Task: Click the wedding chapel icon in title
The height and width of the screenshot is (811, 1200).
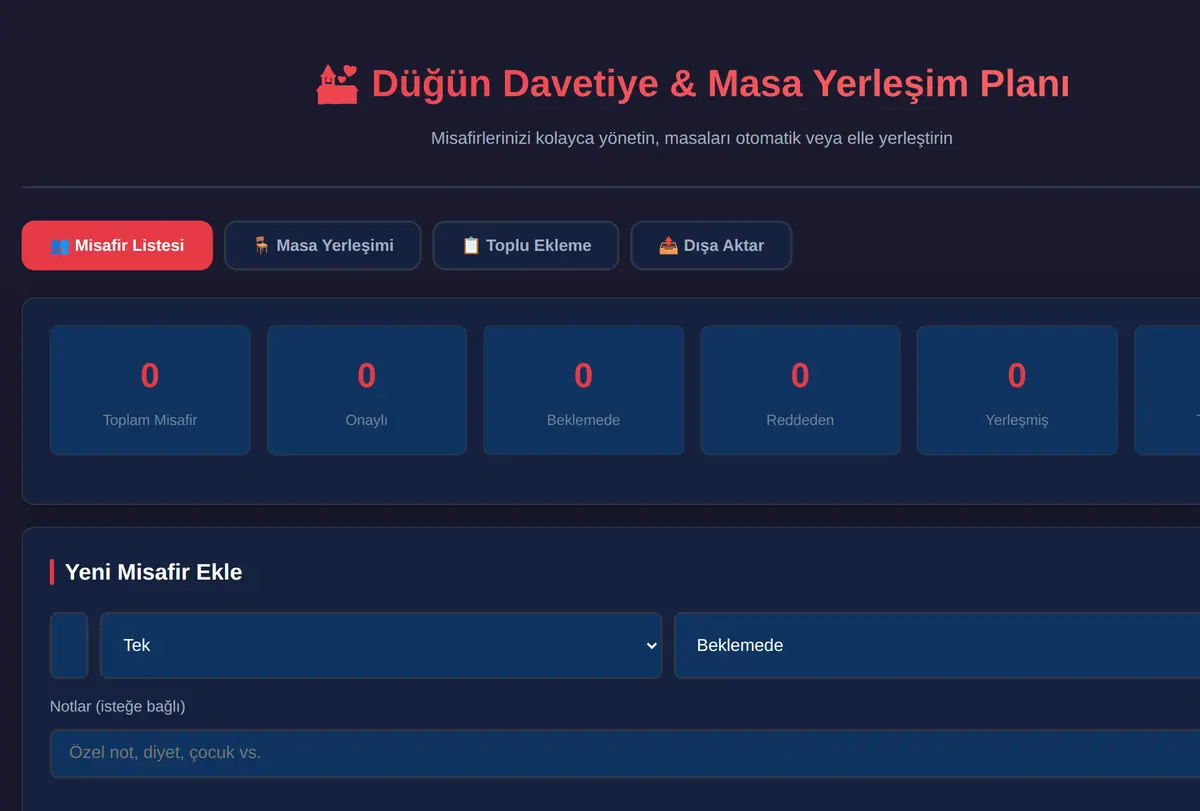Action: pyautogui.click(x=338, y=84)
